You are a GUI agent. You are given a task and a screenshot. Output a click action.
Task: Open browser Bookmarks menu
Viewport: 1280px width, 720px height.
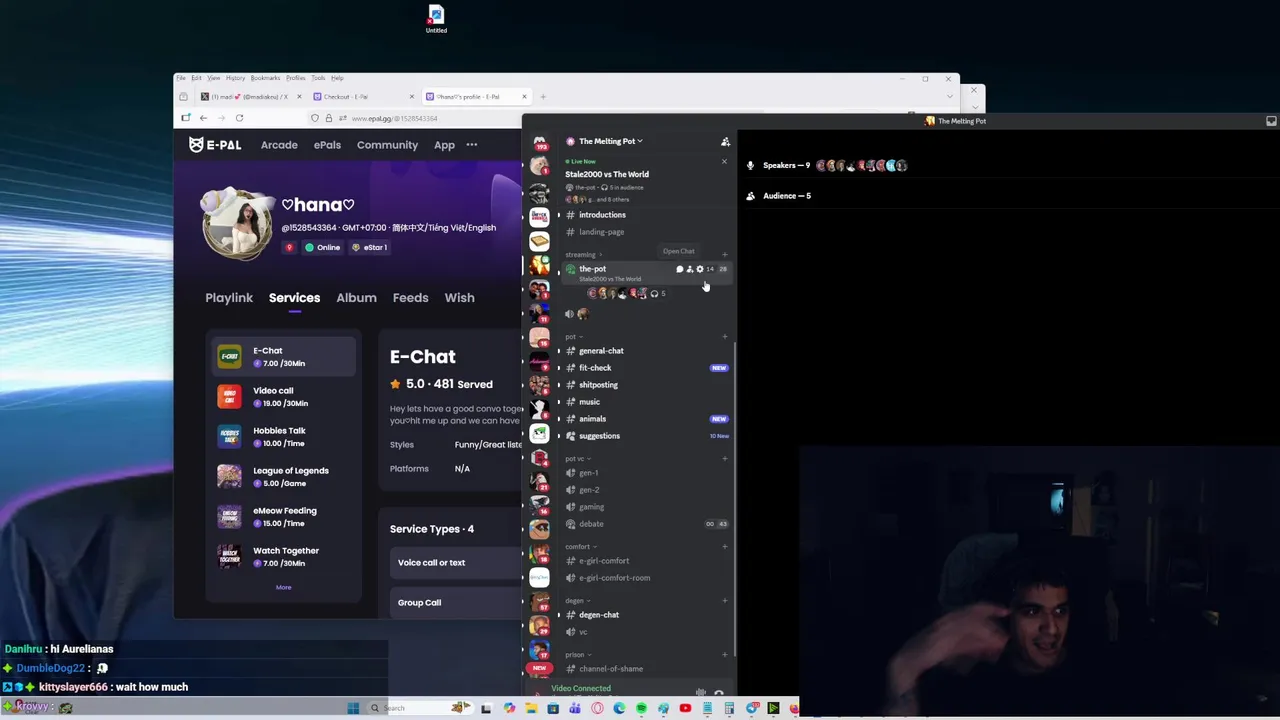click(x=265, y=78)
